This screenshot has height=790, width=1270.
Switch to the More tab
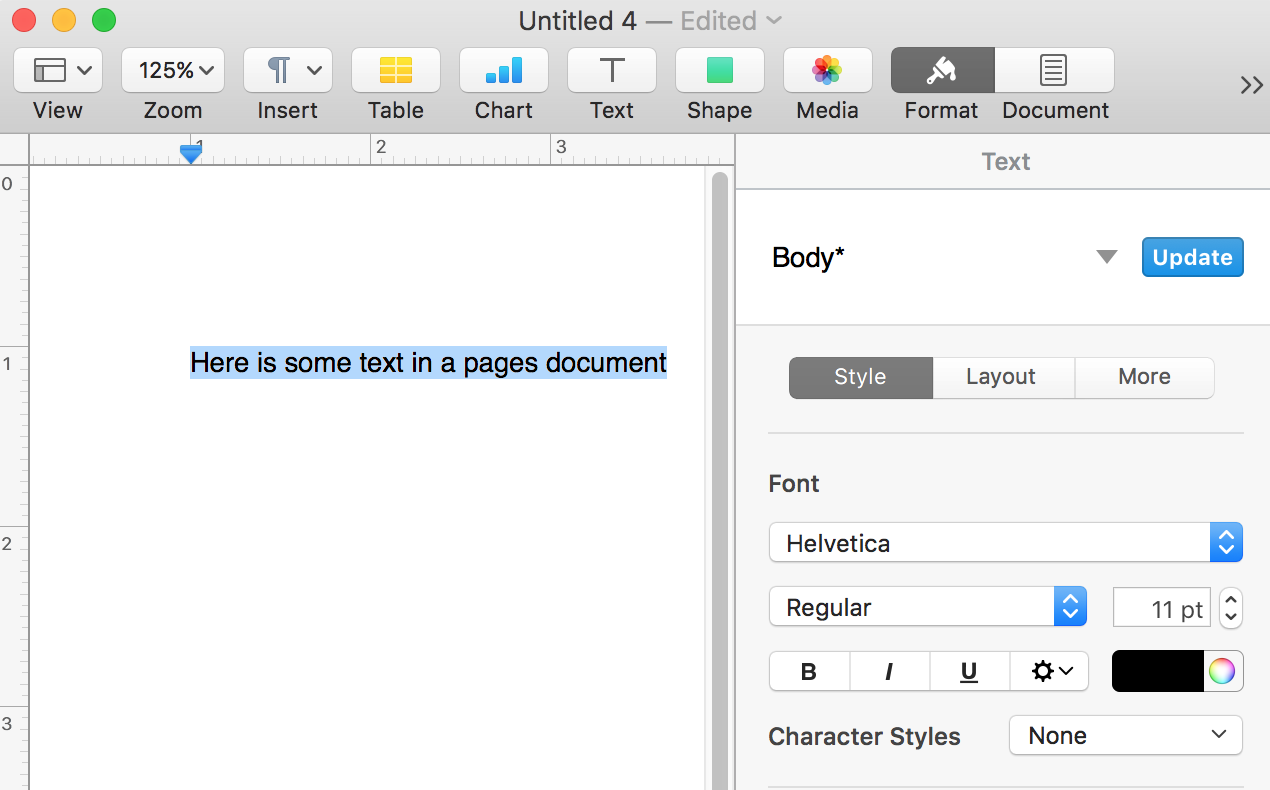pyautogui.click(x=1145, y=377)
